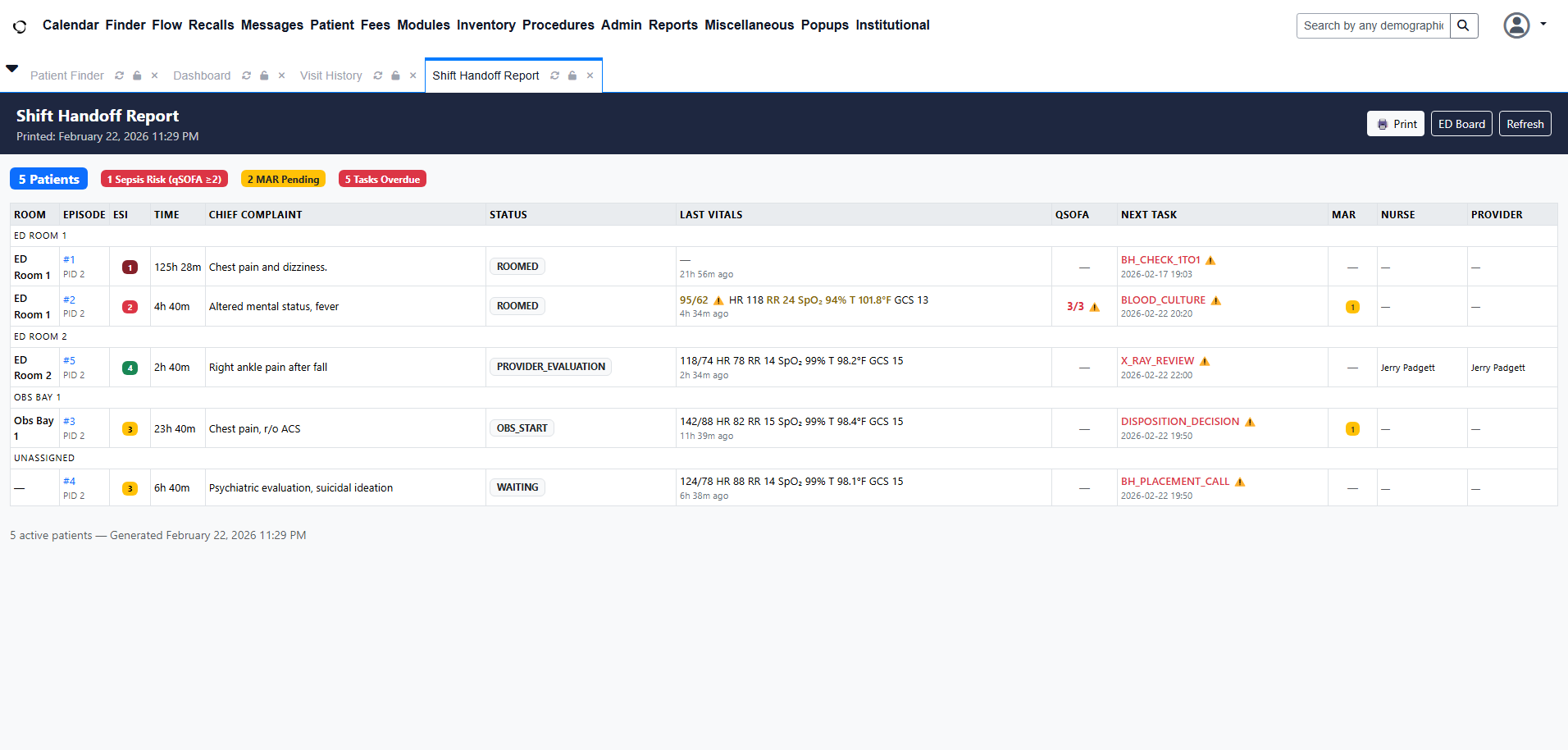1568x750 pixels.
Task: Switch to the Dashboard tab
Action: 202,75
